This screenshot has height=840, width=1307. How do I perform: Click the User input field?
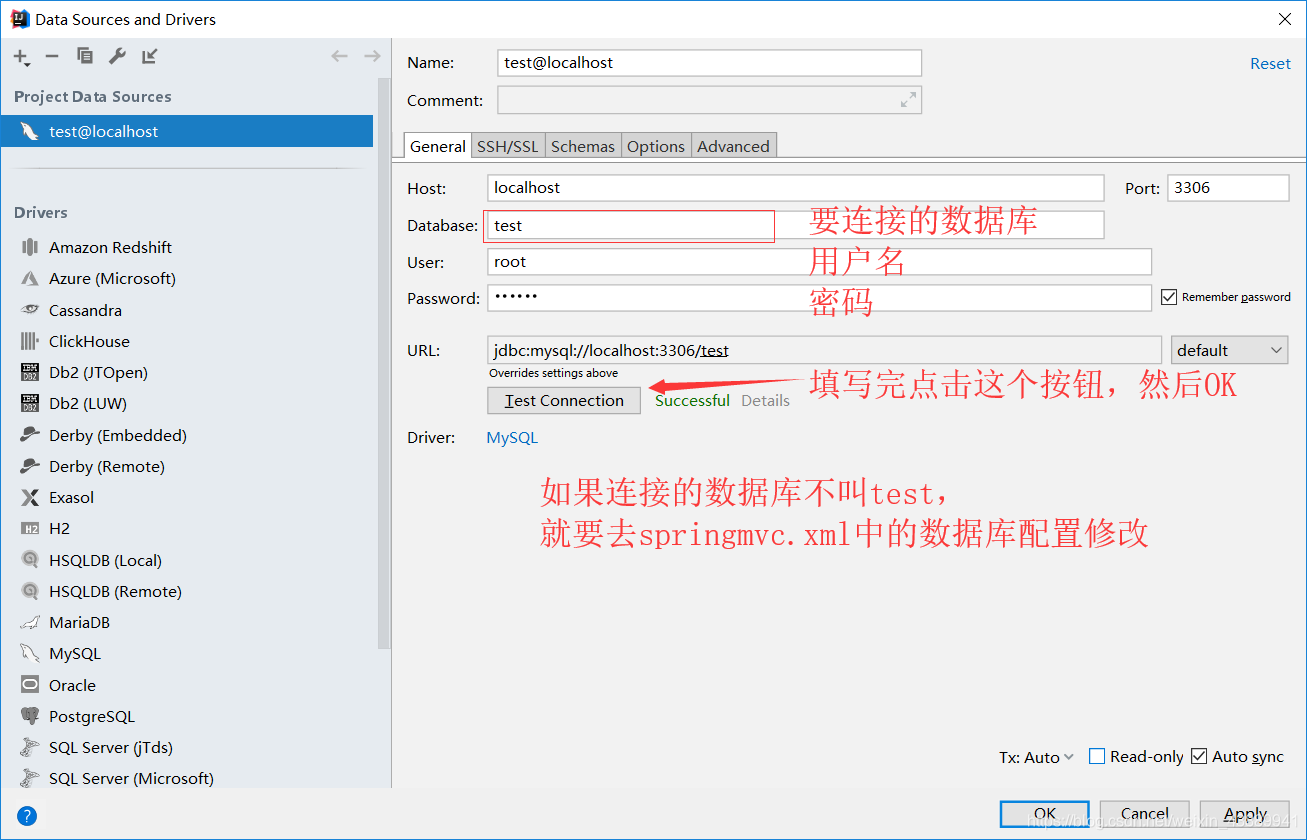820,262
